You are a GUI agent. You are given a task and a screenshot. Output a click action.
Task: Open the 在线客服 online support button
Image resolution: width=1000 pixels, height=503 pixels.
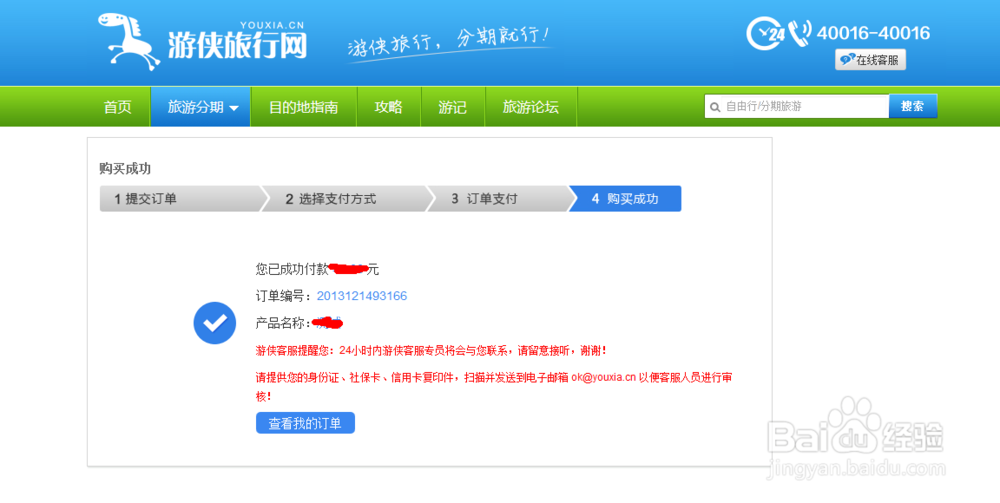pyautogui.click(x=871, y=60)
